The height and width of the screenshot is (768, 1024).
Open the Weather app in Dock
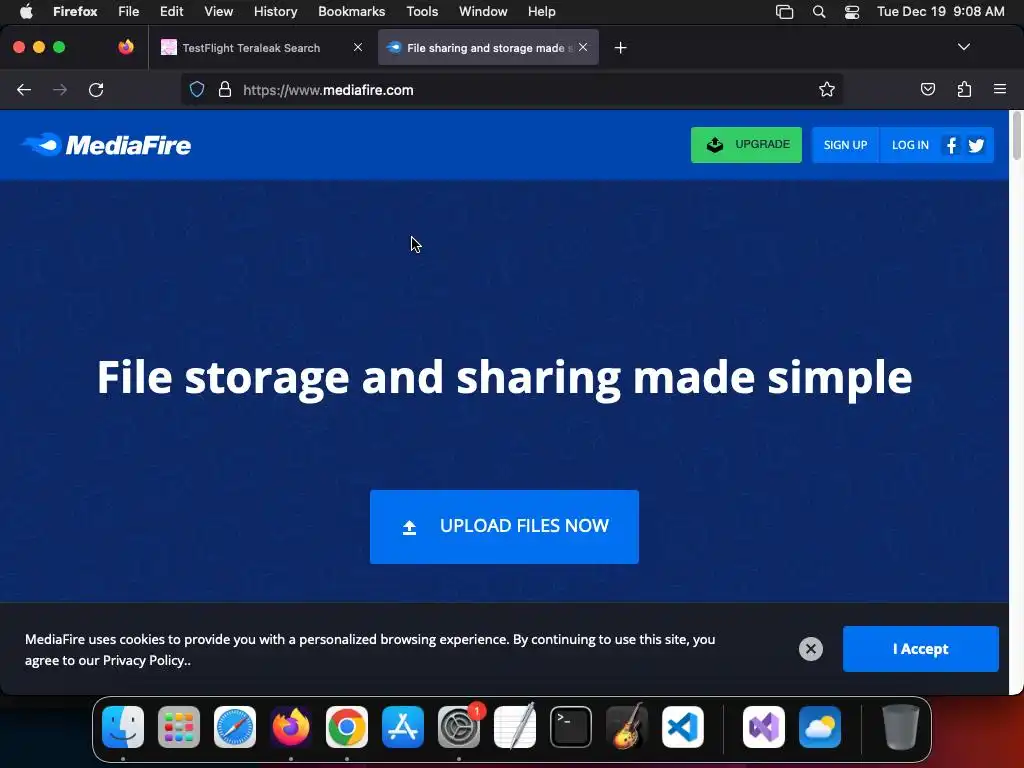coord(820,726)
